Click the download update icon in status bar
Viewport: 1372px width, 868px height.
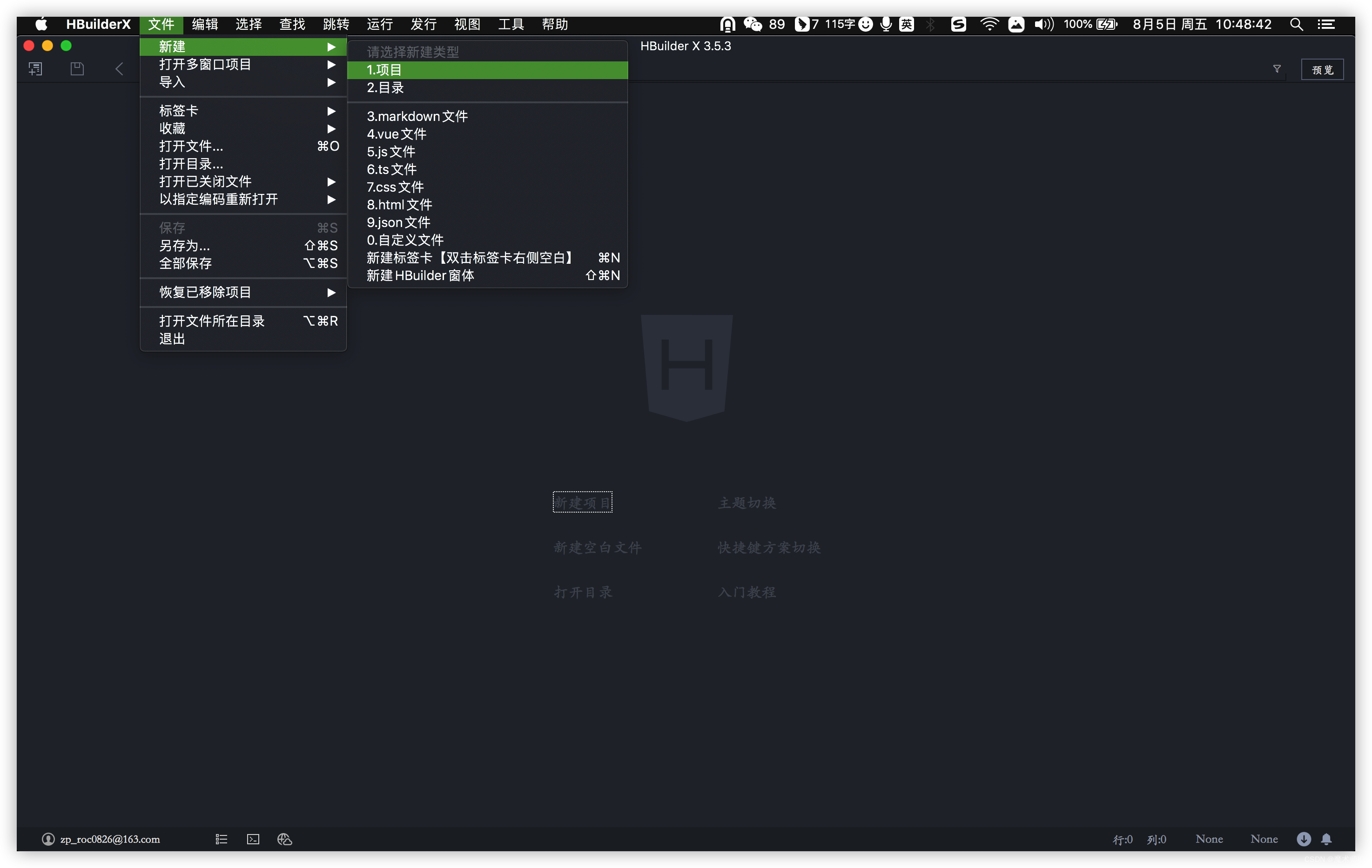(1304, 839)
